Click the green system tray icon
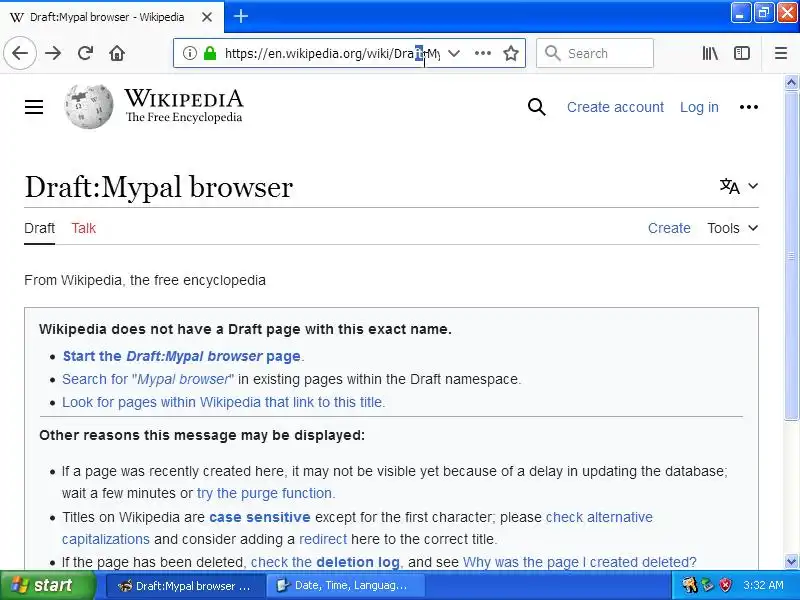 pyautogui.click(x=707, y=585)
